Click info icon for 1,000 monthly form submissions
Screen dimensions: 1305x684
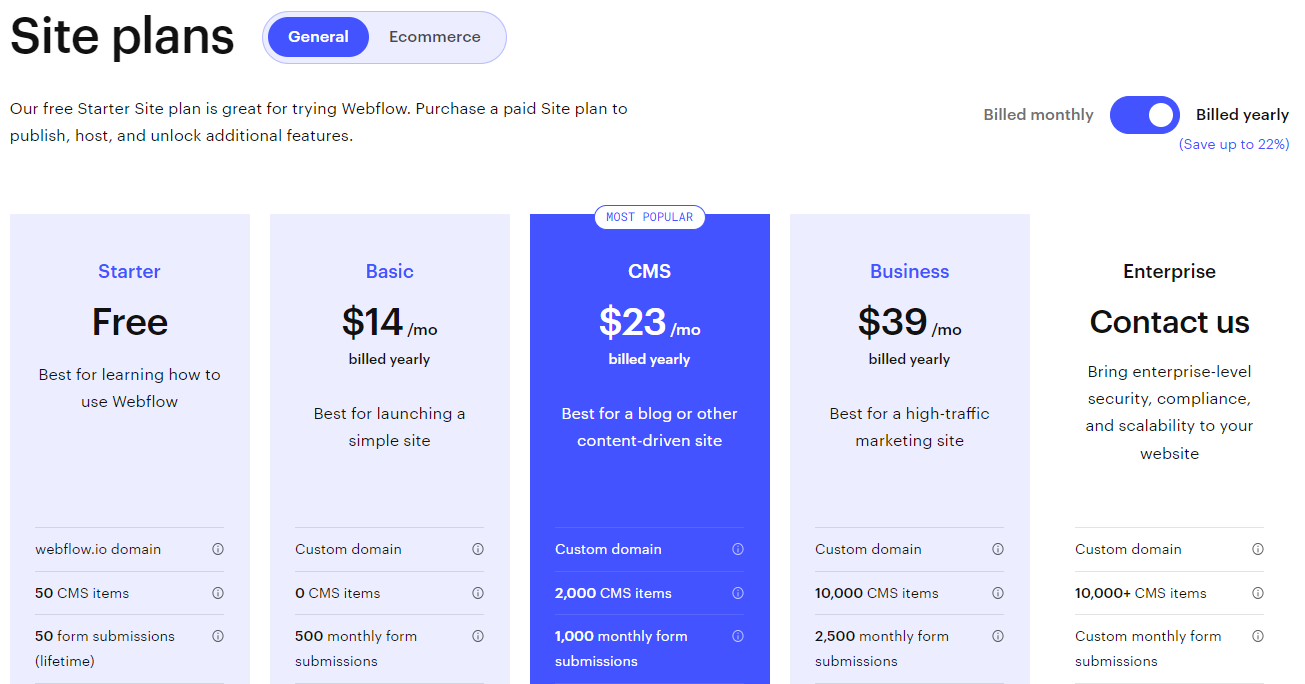tap(738, 636)
